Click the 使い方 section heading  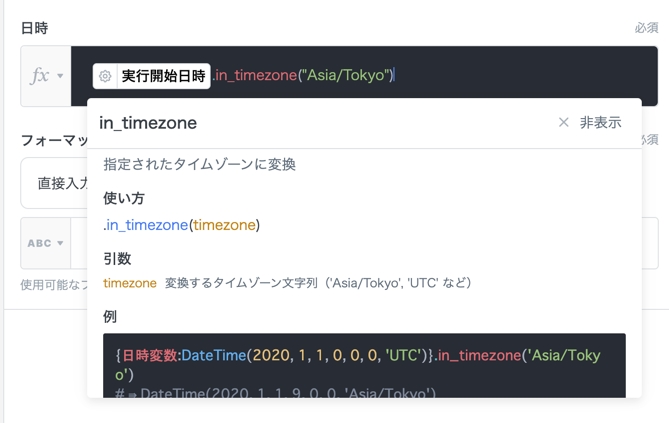124,198
